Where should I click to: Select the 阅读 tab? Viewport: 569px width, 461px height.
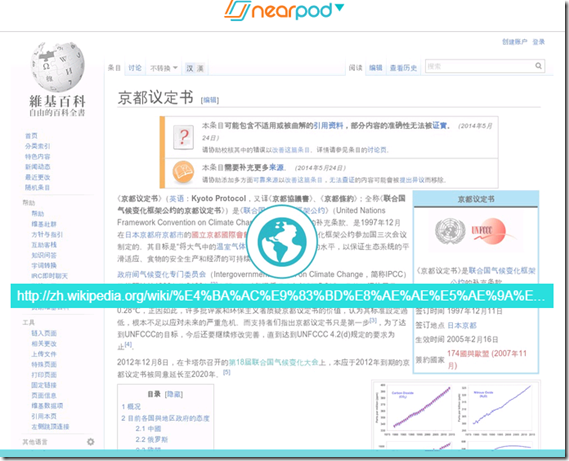[355, 68]
